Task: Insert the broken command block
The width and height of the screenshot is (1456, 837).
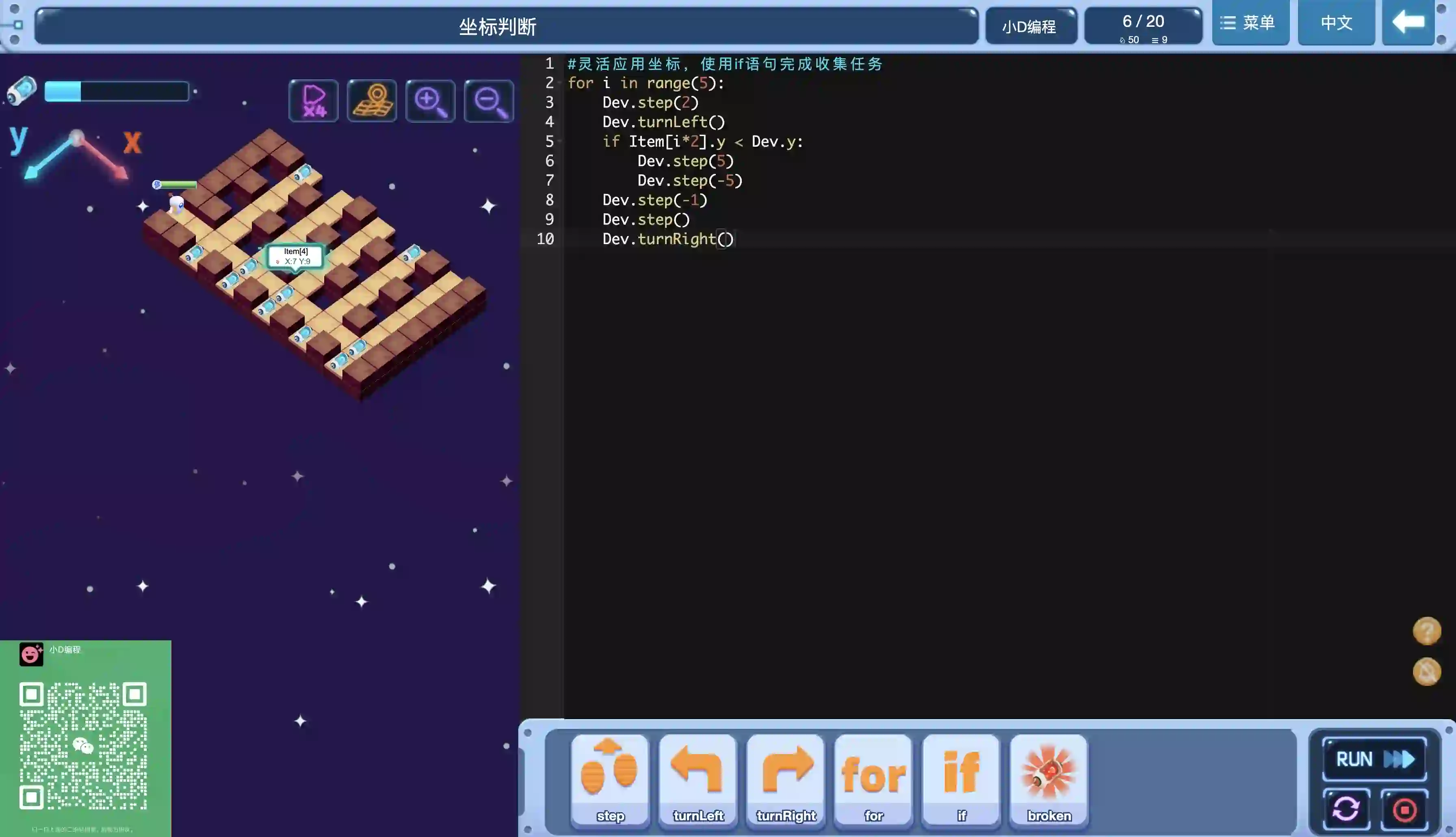Action: (1049, 779)
